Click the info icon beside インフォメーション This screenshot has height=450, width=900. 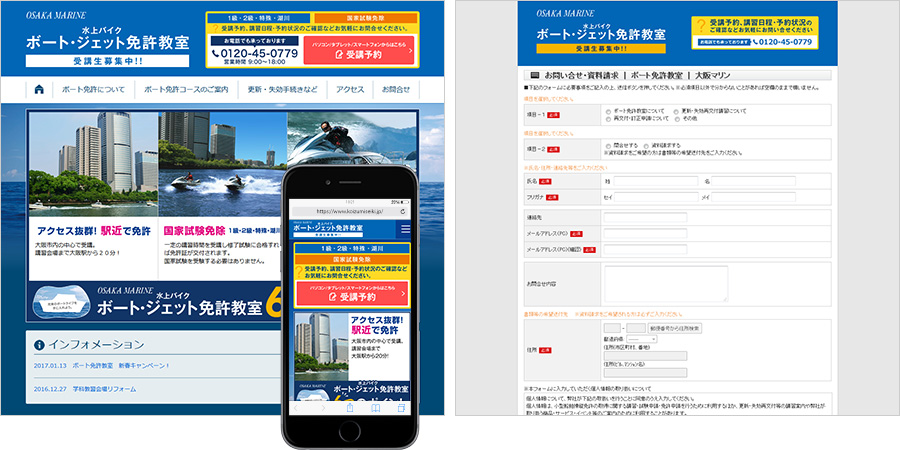click(x=41, y=344)
